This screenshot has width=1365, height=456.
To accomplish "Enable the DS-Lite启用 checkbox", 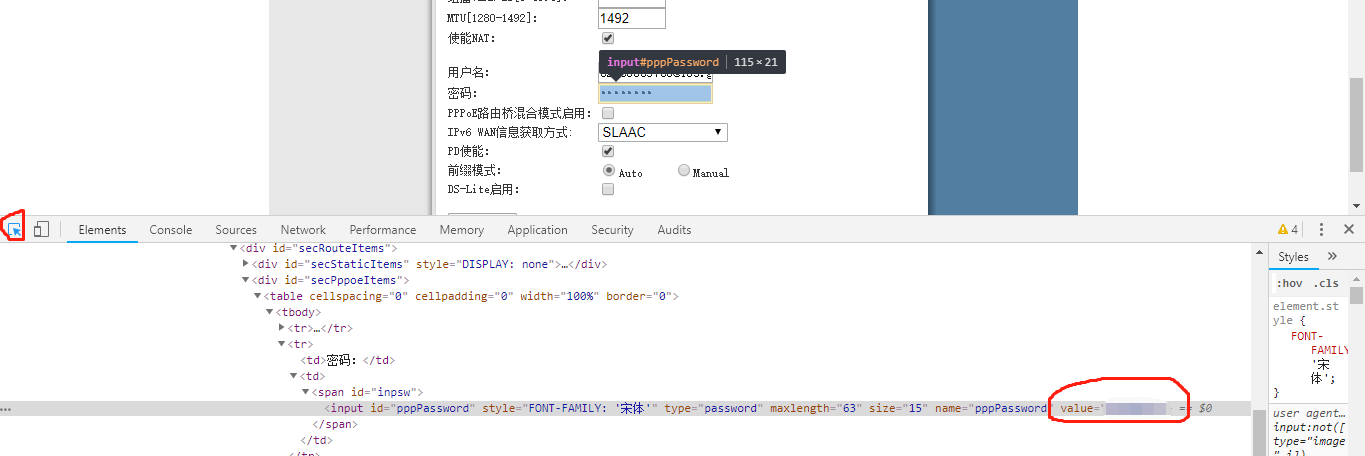I will [x=608, y=189].
